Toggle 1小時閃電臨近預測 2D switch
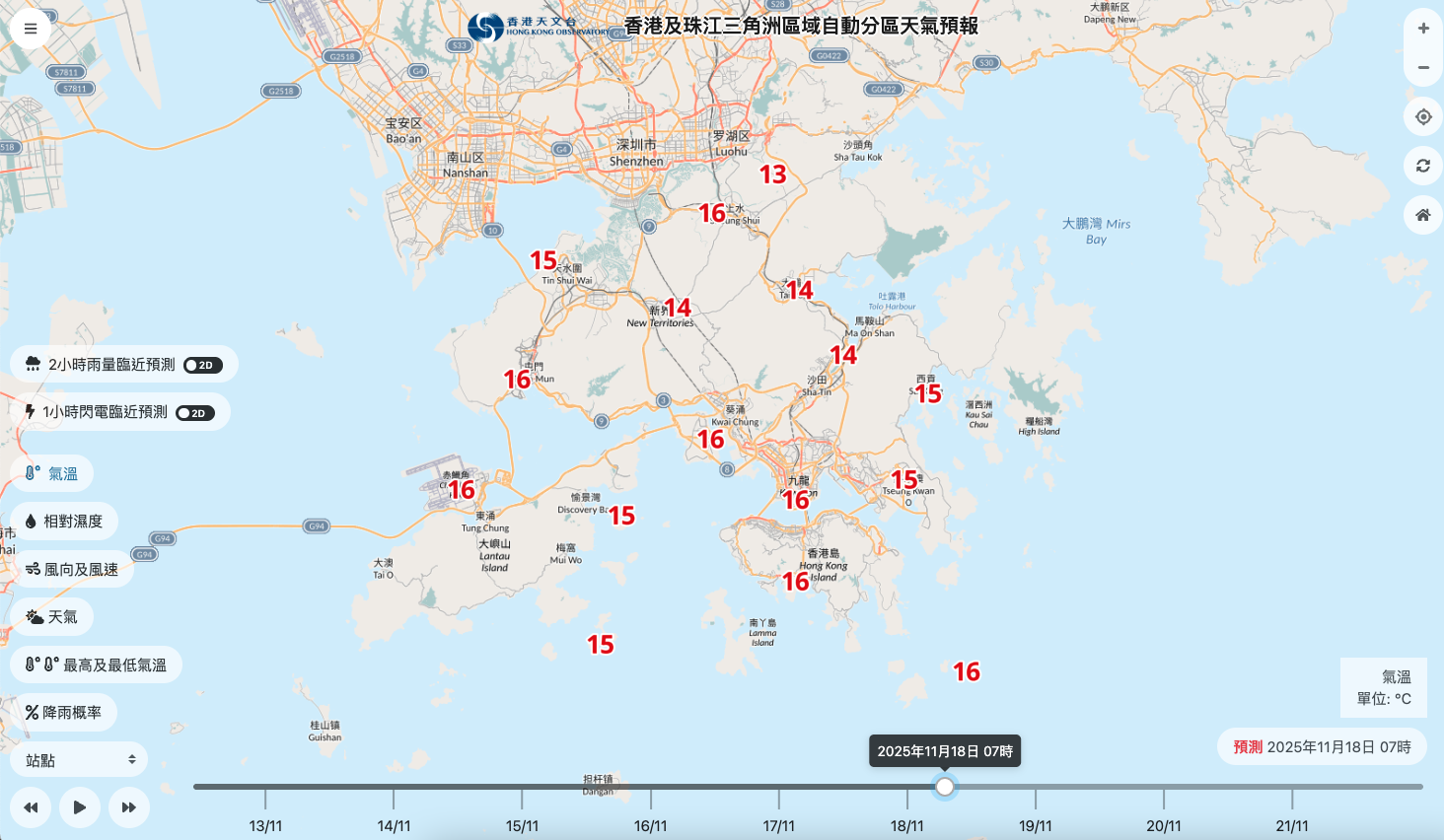The width and height of the screenshot is (1444, 840). click(x=194, y=413)
